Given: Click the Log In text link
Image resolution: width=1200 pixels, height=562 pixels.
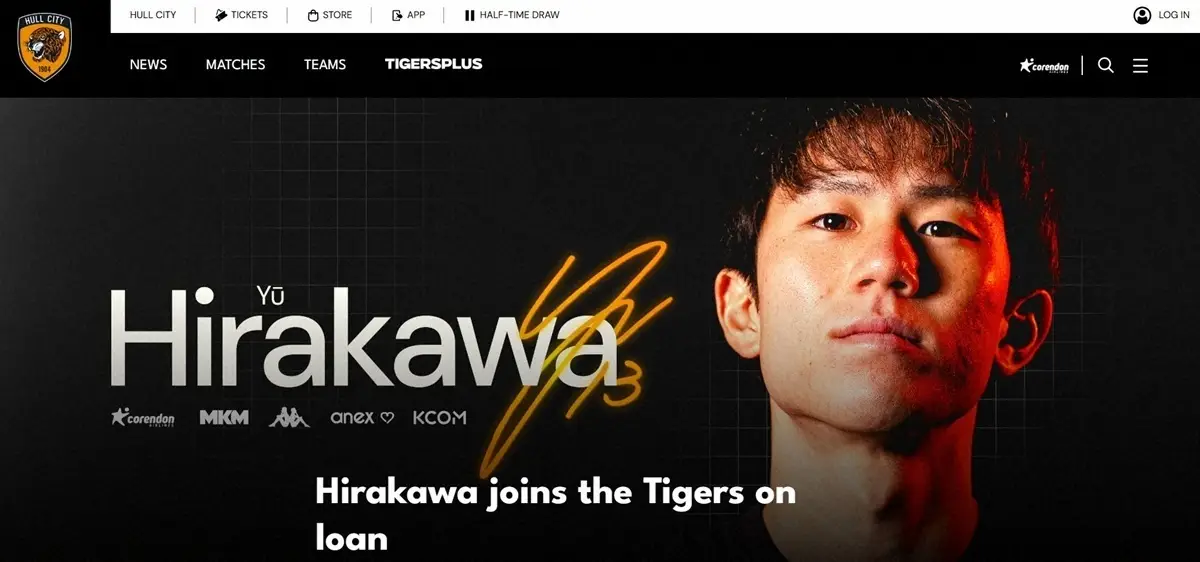Looking at the screenshot, I should tap(1174, 15).
